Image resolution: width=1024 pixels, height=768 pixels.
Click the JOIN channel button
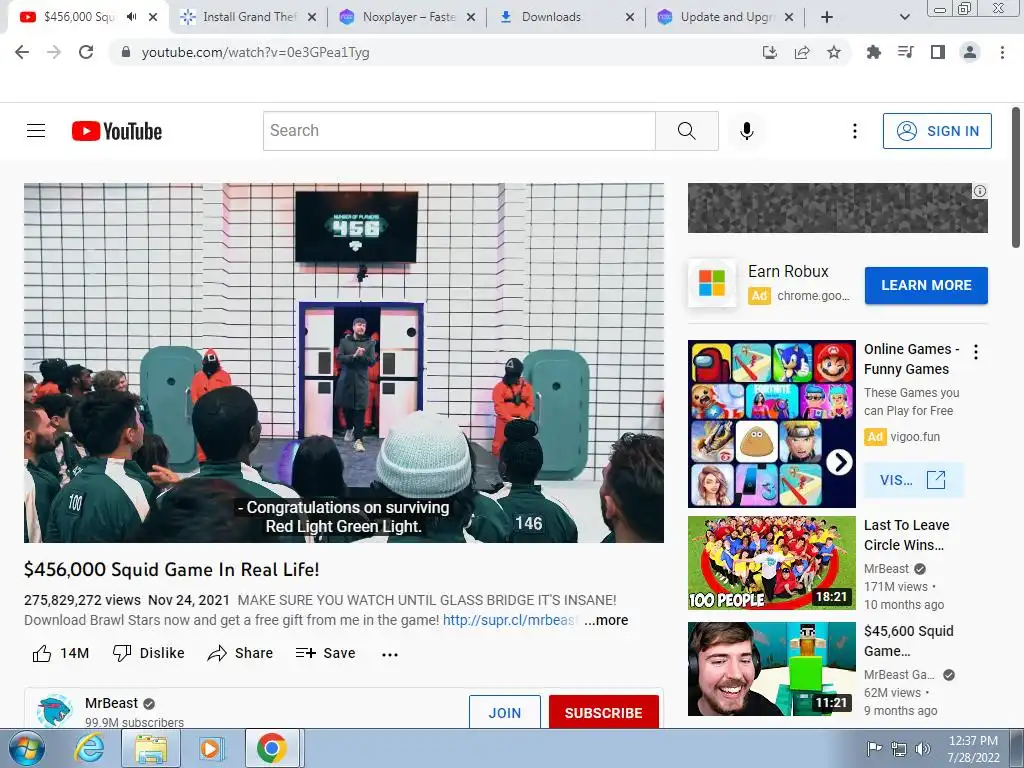click(x=505, y=712)
